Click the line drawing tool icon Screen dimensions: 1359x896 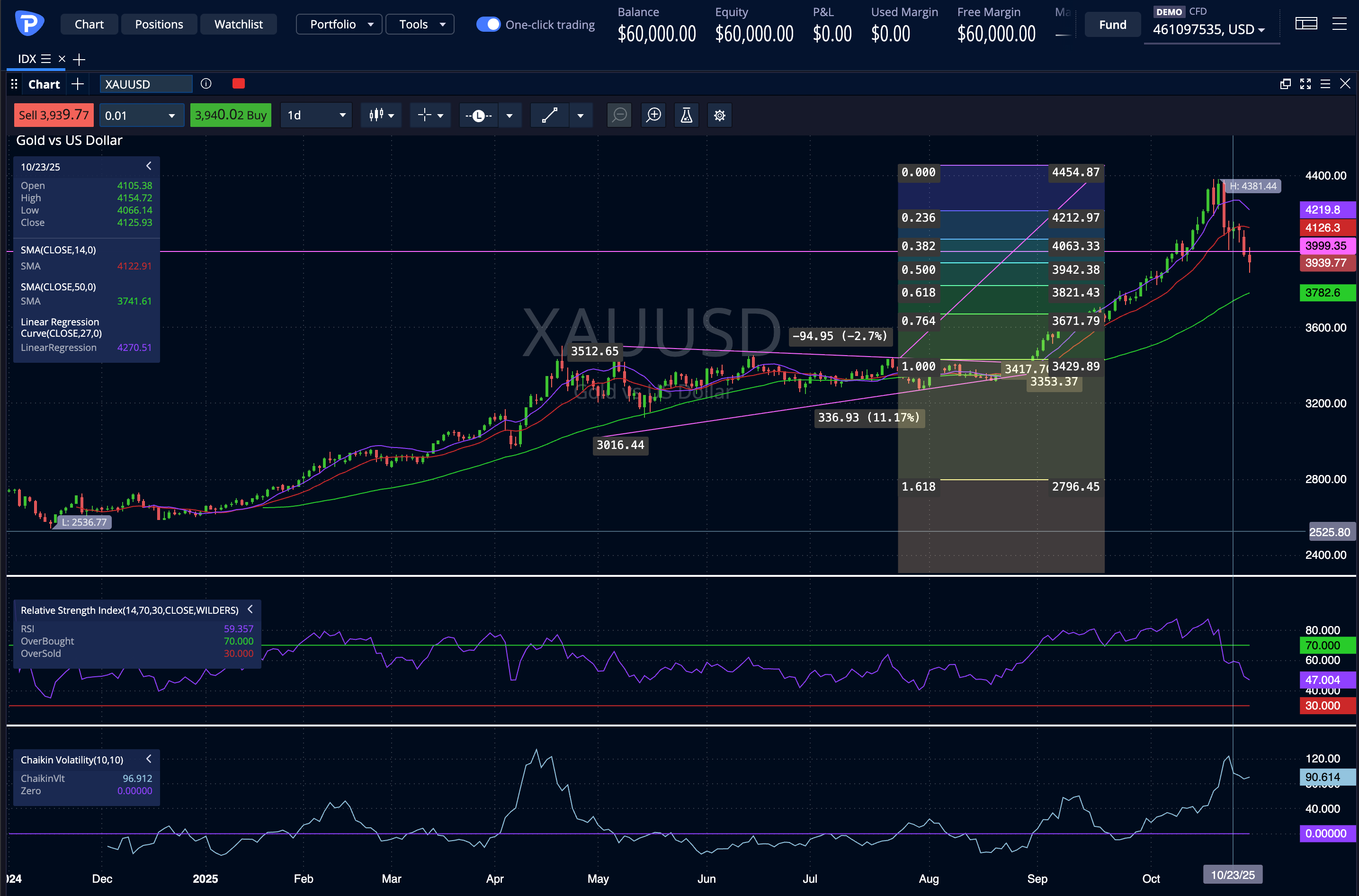549,116
